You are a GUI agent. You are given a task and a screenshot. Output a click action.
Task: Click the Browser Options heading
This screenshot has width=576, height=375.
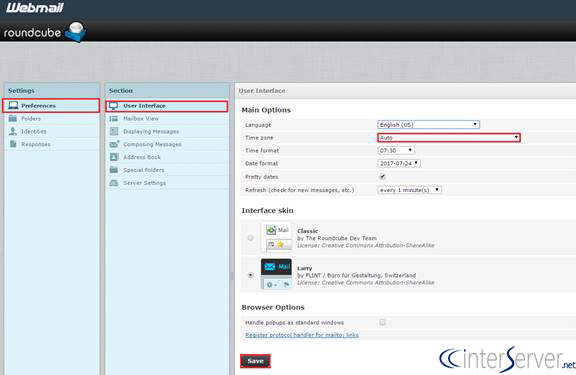[273, 307]
